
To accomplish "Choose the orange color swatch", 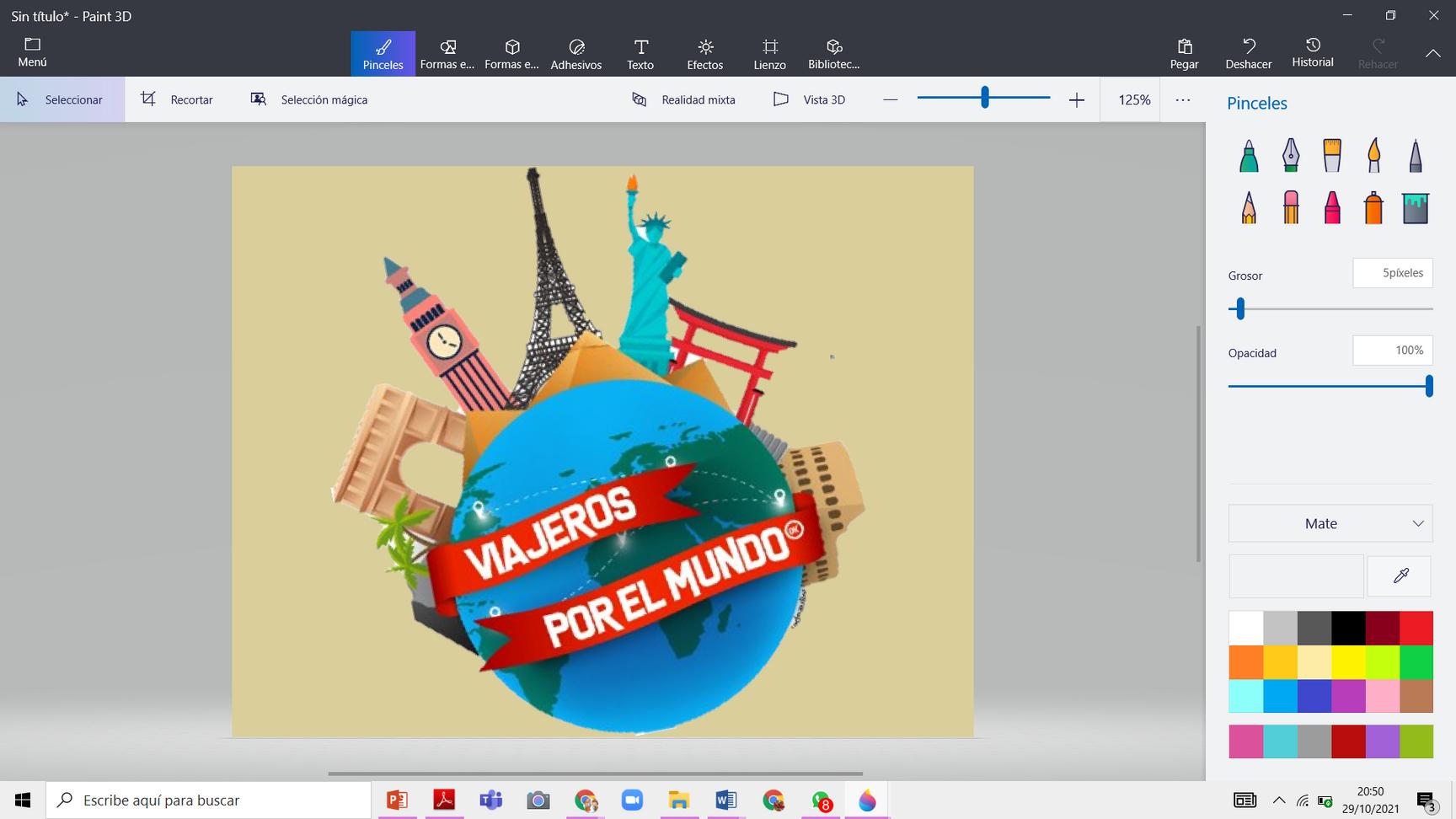I will [x=1245, y=662].
